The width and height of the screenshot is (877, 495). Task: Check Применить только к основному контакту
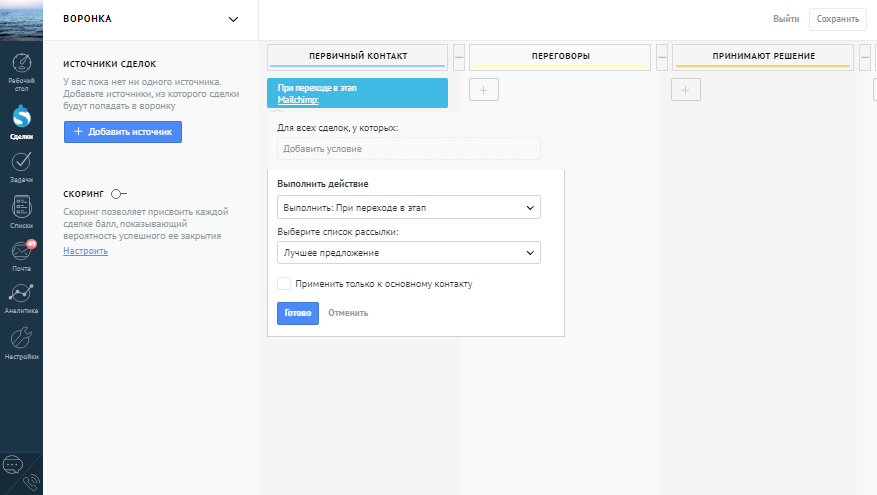[284, 284]
